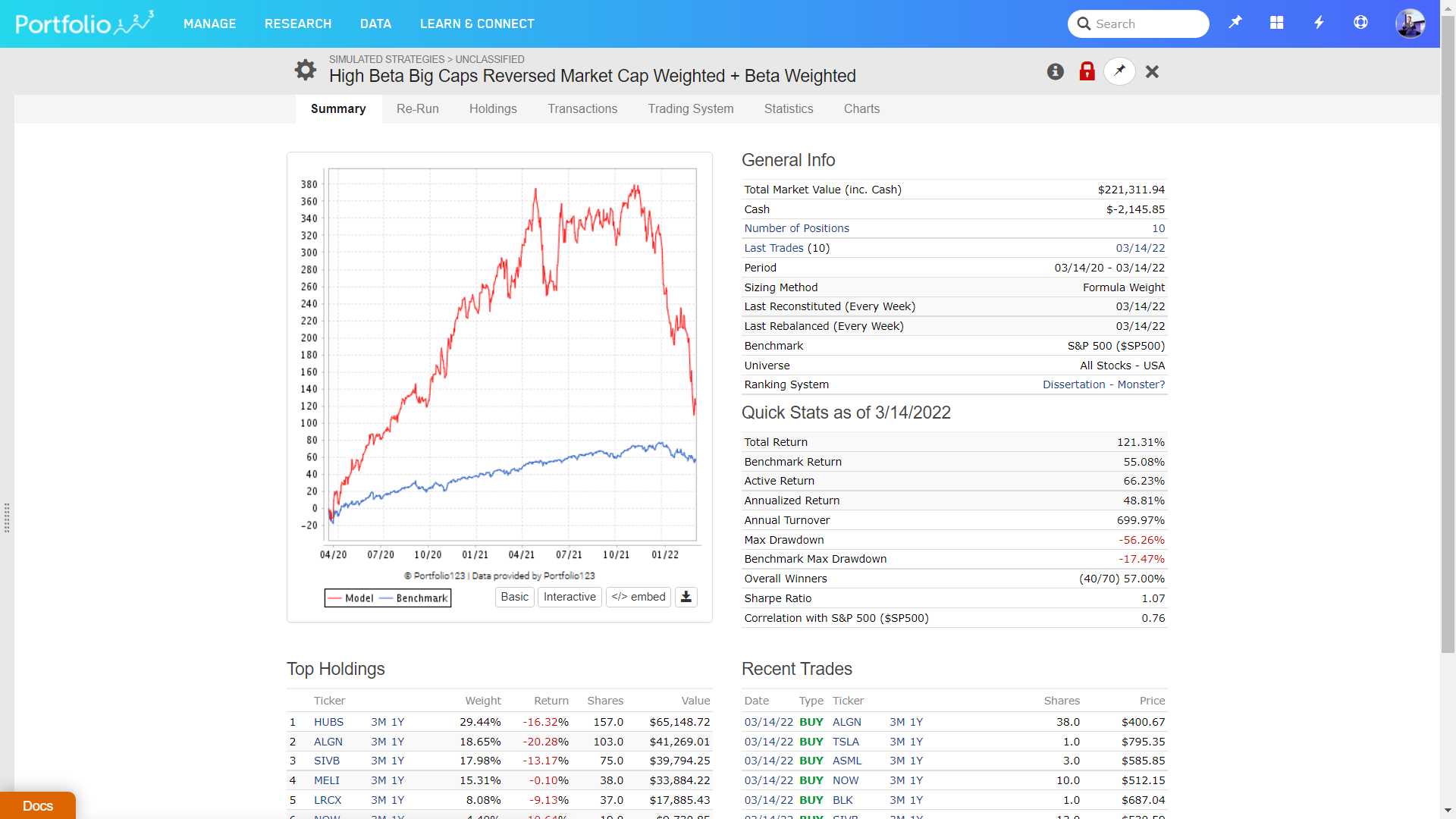The height and width of the screenshot is (819, 1456).
Task: Open the Trading System tab
Action: (x=690, y=109)
